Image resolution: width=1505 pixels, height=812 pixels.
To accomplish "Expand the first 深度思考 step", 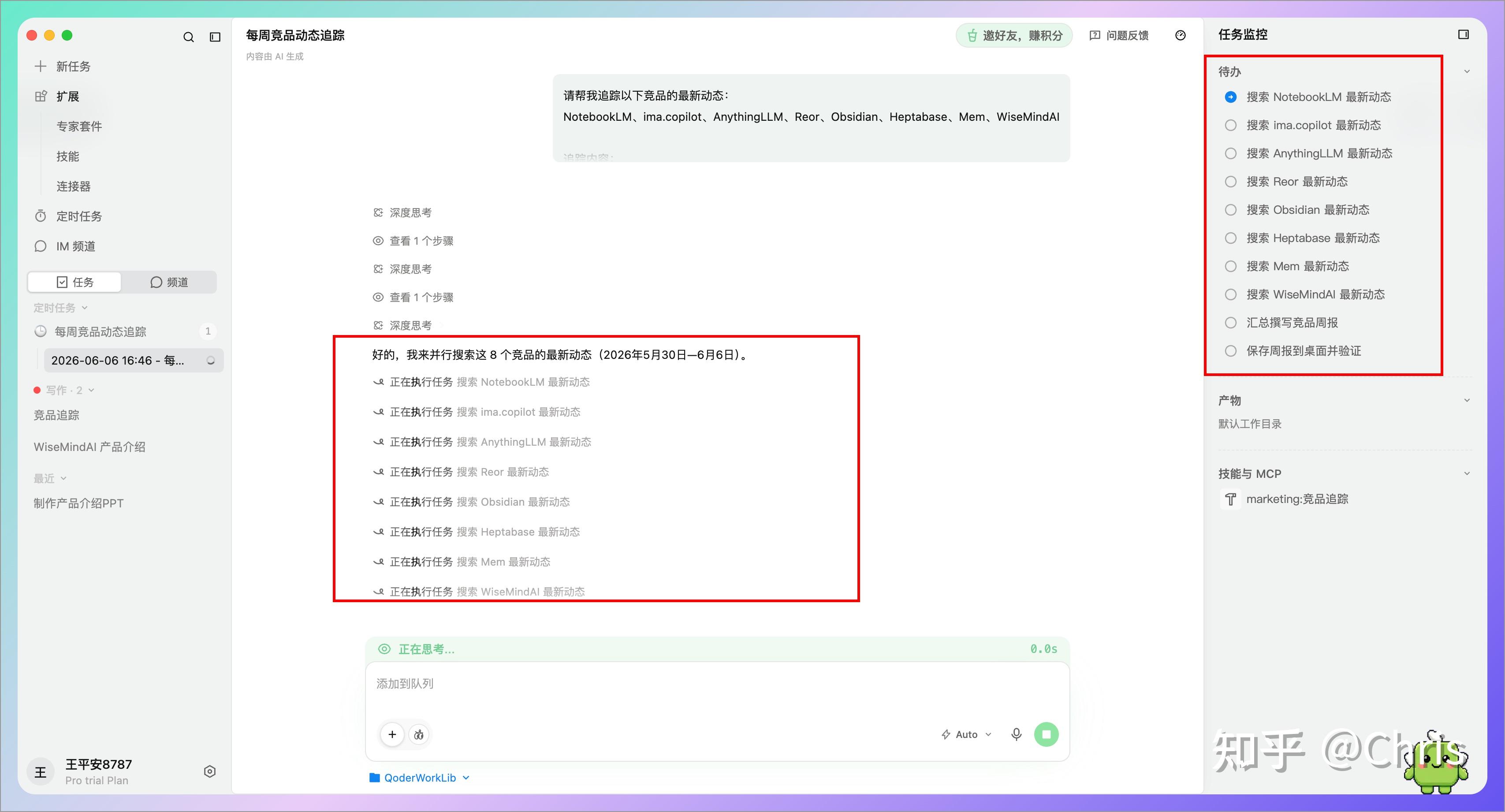I will [x=402, y=212].
